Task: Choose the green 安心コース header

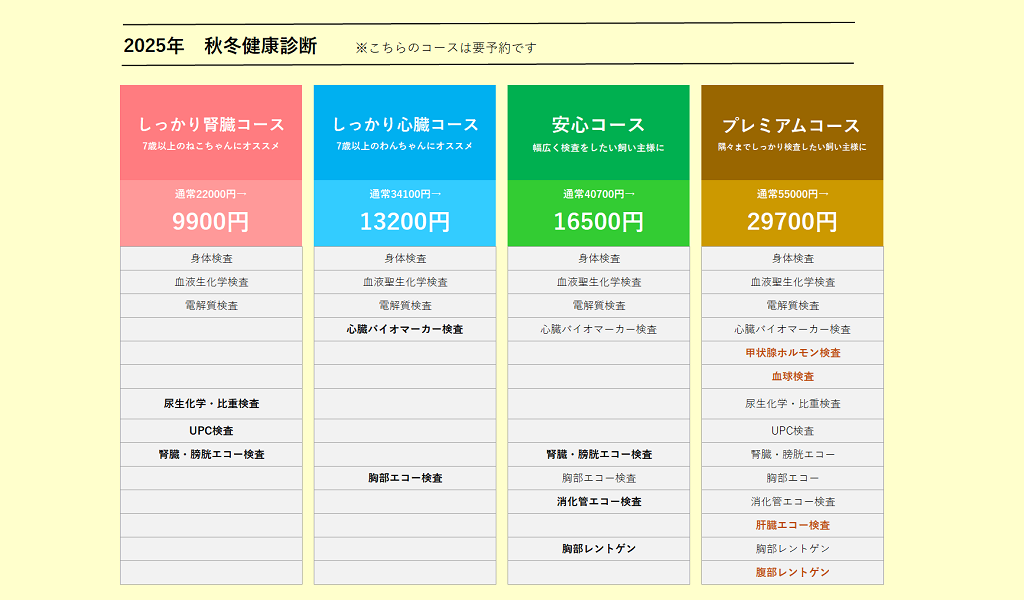Action: point(598,132)
